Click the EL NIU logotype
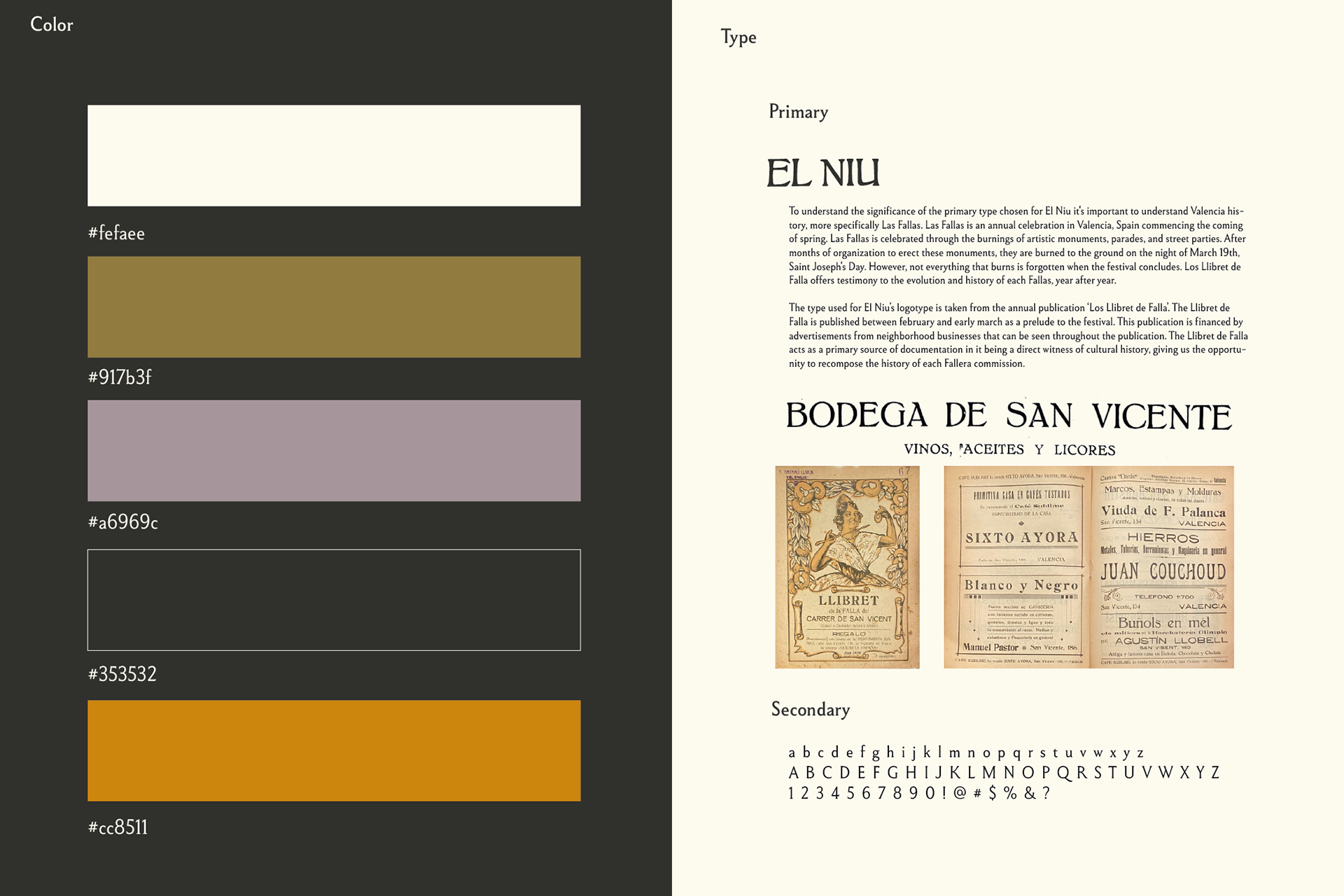 coord(822,173)
